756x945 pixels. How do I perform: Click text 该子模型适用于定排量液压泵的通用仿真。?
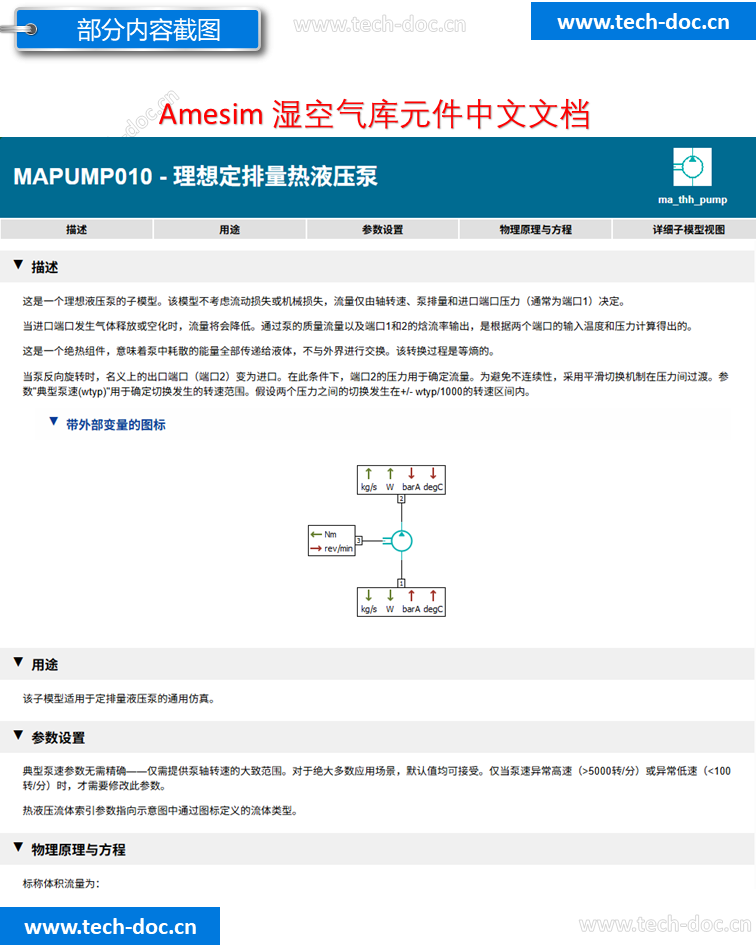(119, 699)
